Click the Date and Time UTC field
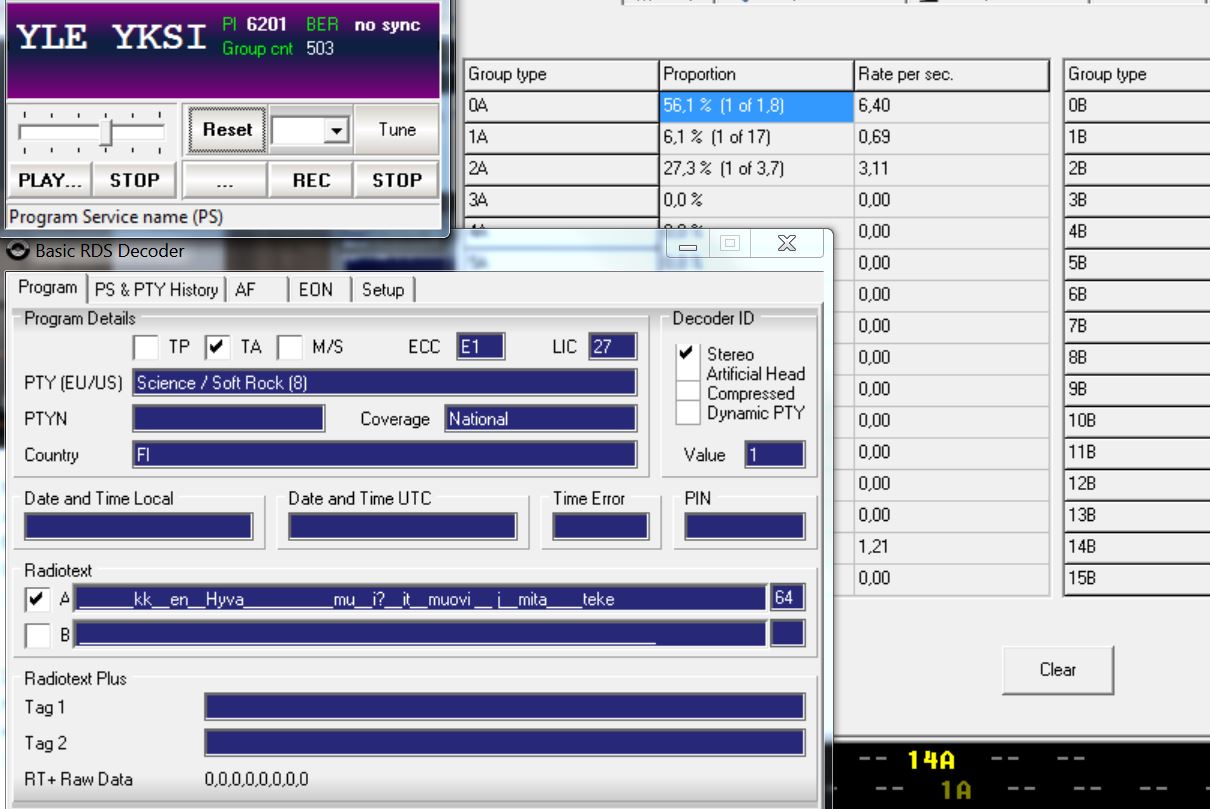The image size is (1210, 809). pos(402,527)
